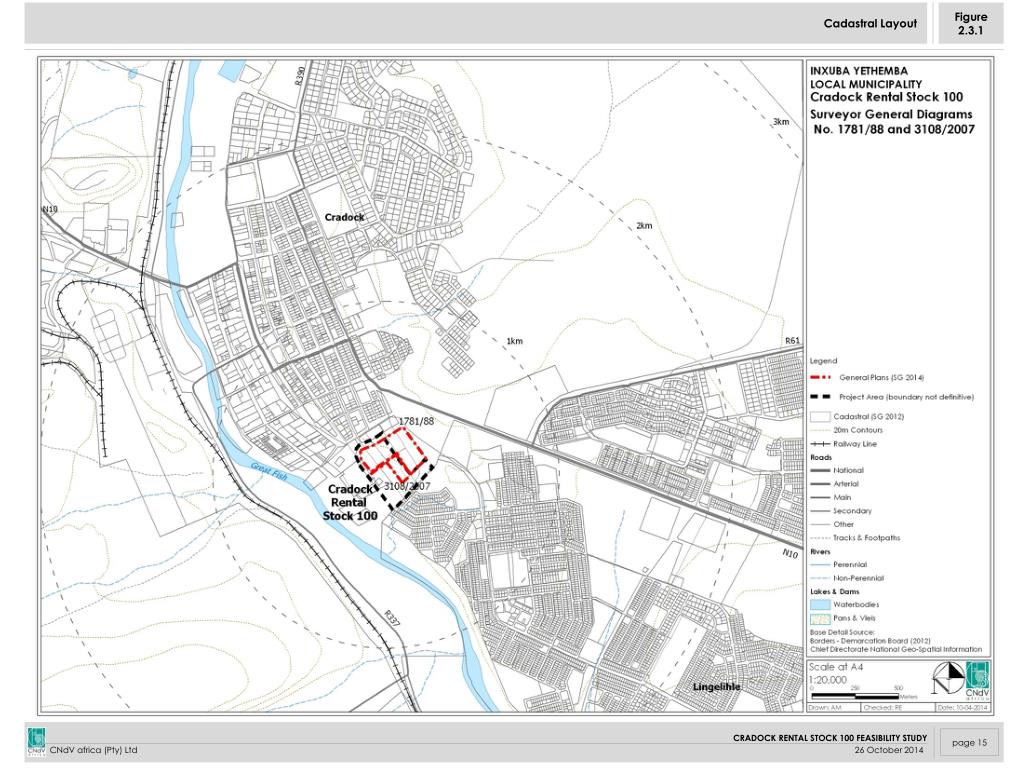Click the bold "Cradock Rental Stock 100" map label

click(350, 502)
